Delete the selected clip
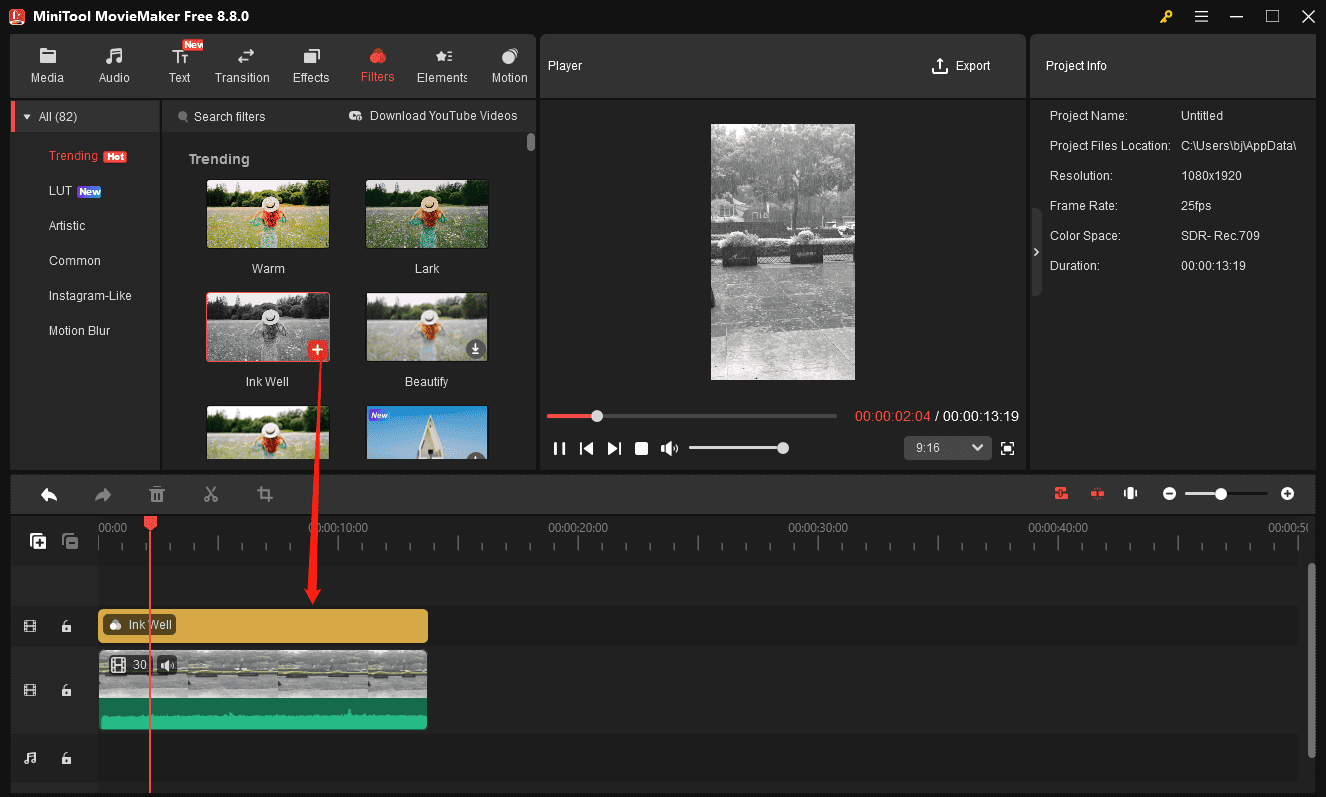The width and height of the screenshot is (1326, 797). click(x=157, y=494)
